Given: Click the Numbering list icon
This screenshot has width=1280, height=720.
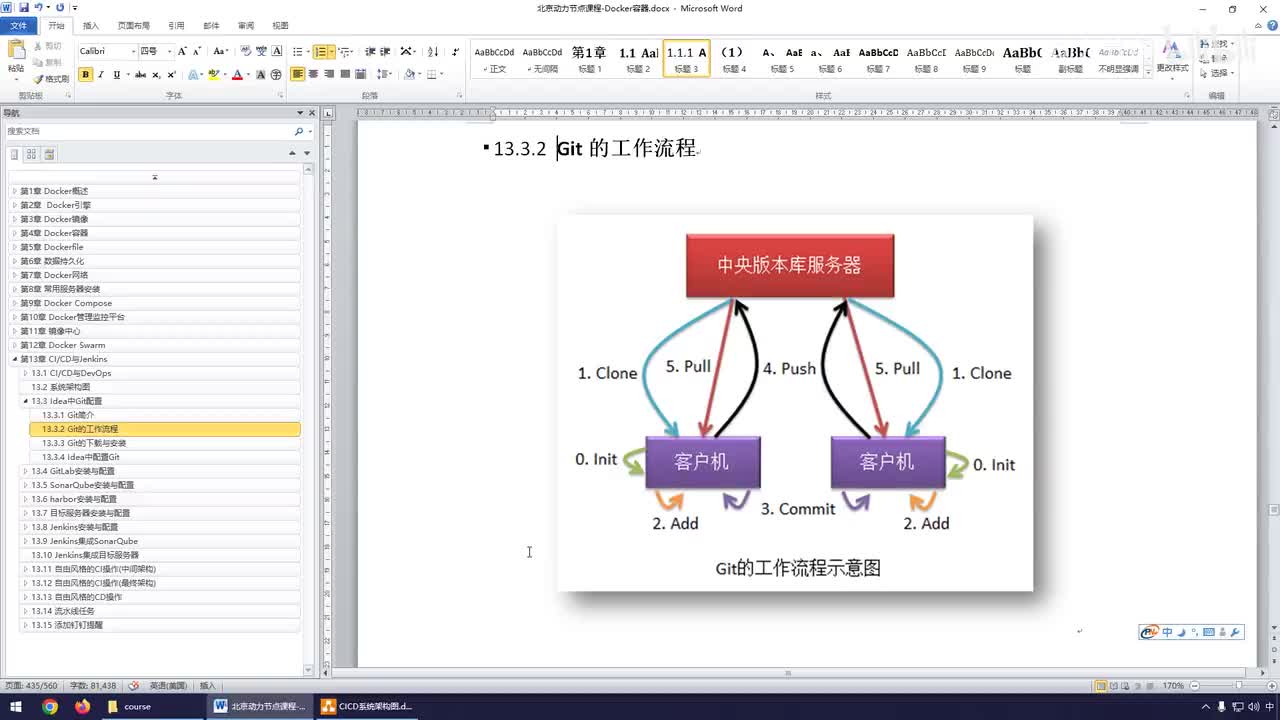Looking at the screenshot, I should tap(322, 51).
